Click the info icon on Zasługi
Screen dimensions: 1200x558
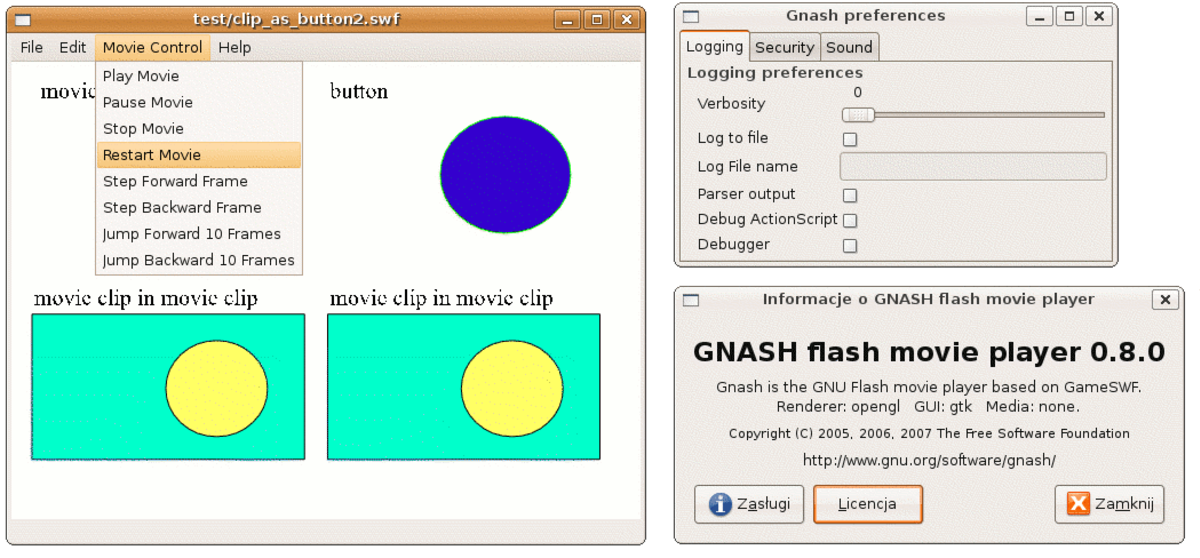click(720, 504)
